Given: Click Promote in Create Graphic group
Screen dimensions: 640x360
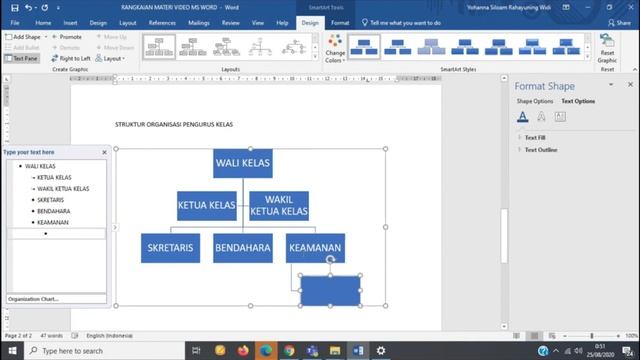Looking at the screenshot, I should coord(67,37).
